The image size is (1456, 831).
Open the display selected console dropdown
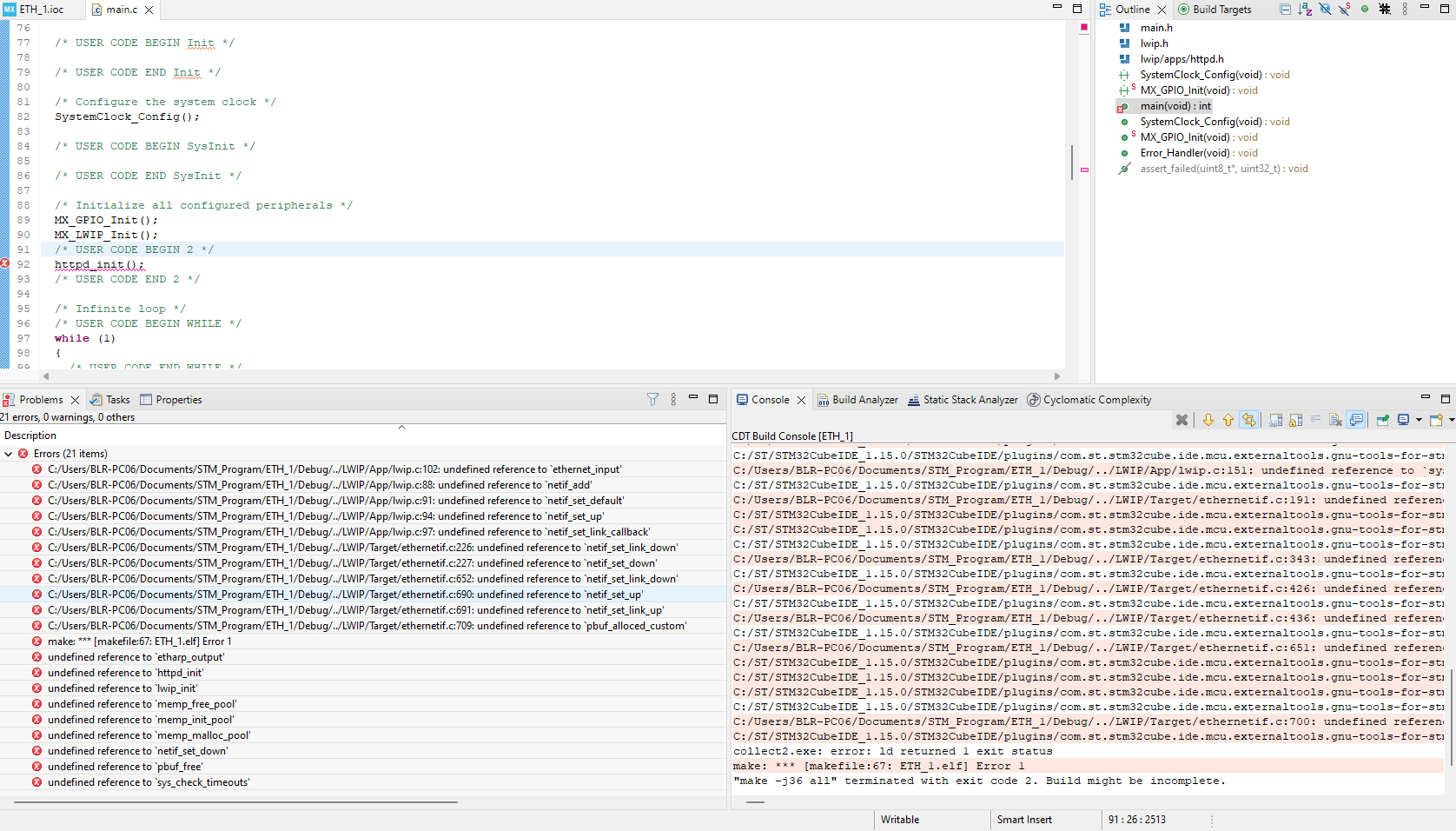click(1419, 421)
